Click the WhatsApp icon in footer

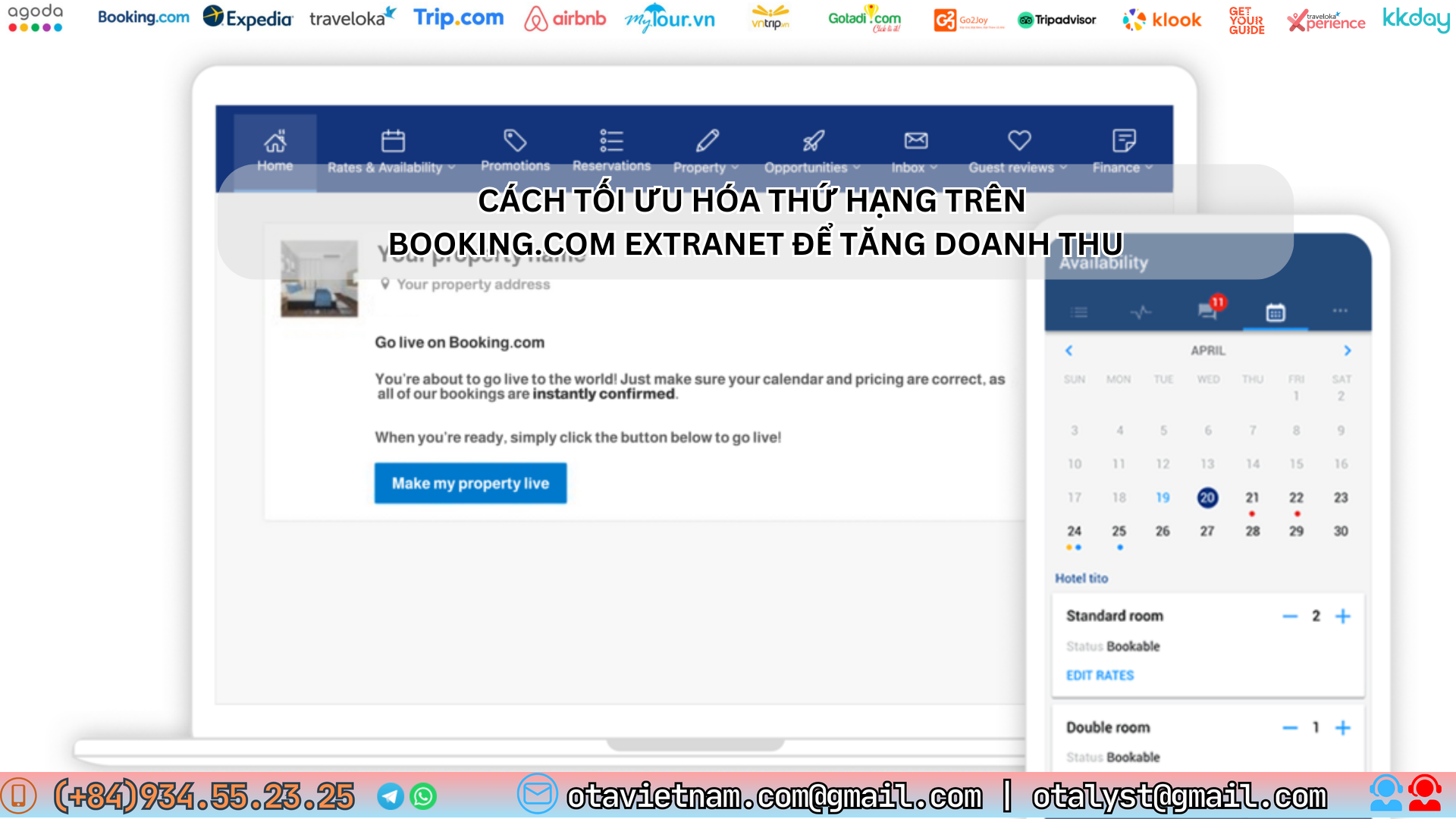[423, 796]
